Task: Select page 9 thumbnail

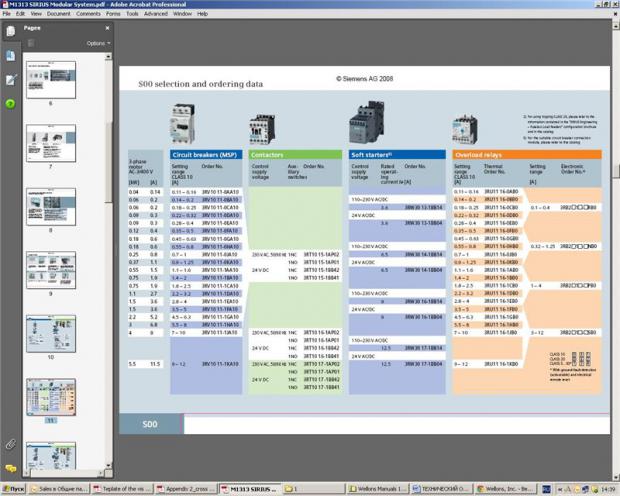Action: pos(51,270)
